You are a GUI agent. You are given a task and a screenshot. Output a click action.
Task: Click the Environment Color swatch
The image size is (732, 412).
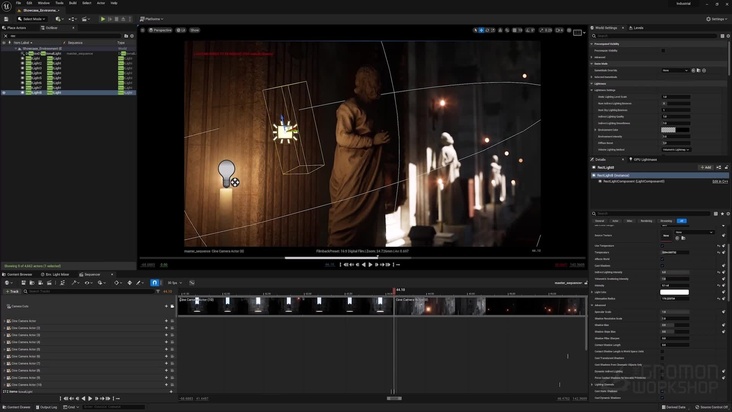(675, 130)
